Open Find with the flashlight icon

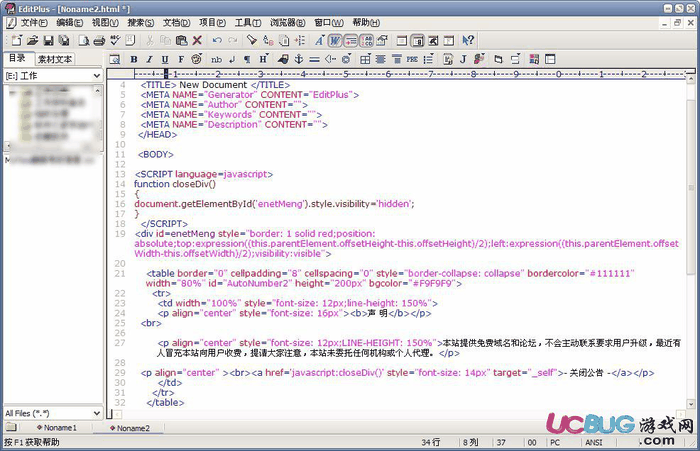tap(252, 41)
